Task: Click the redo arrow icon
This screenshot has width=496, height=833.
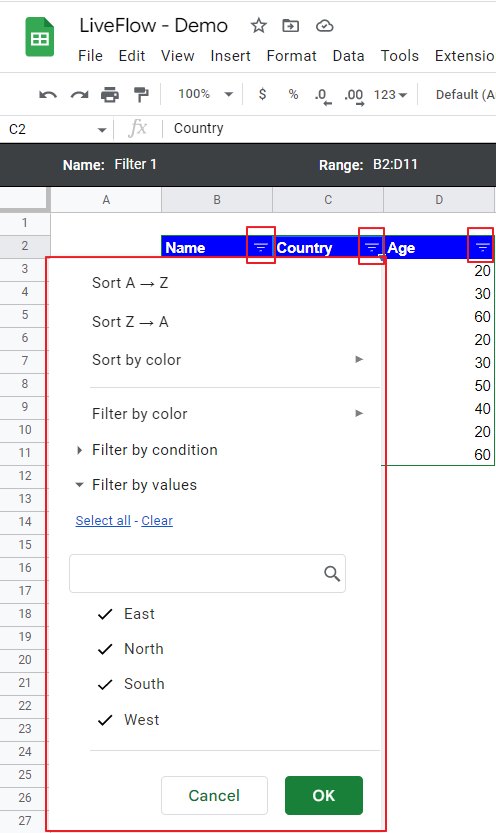Action: (79, 95)
